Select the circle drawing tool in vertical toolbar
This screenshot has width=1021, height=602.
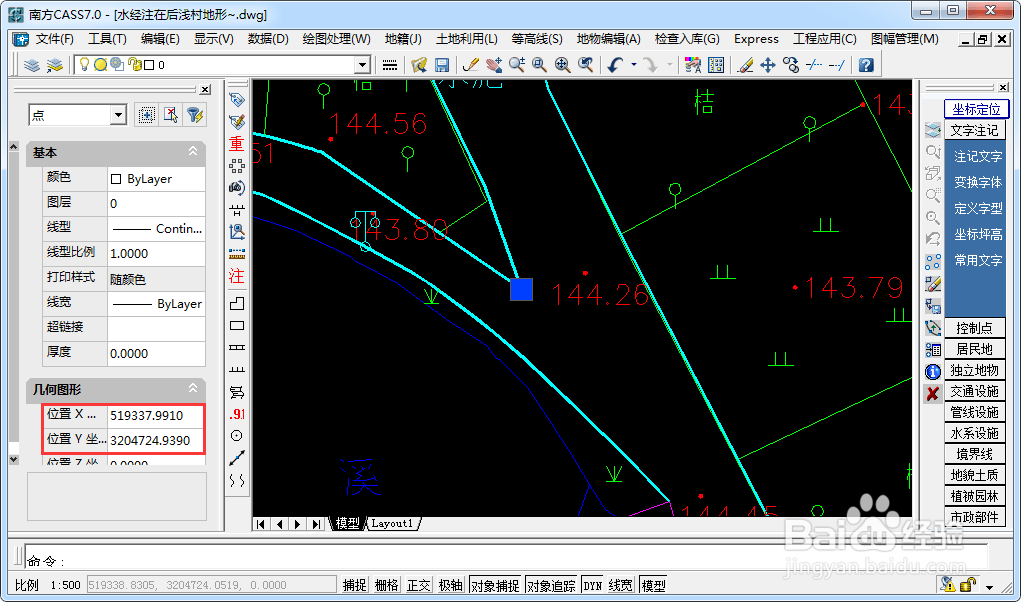pos(237,435)
